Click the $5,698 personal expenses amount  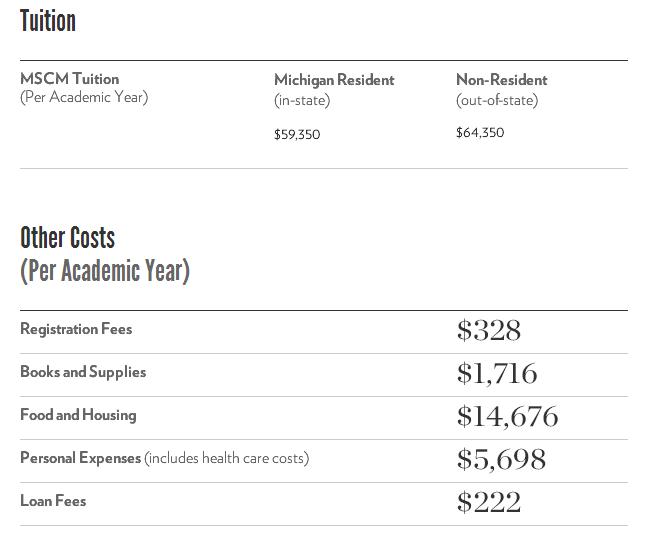pyautogui.click(x=501, y=459)
